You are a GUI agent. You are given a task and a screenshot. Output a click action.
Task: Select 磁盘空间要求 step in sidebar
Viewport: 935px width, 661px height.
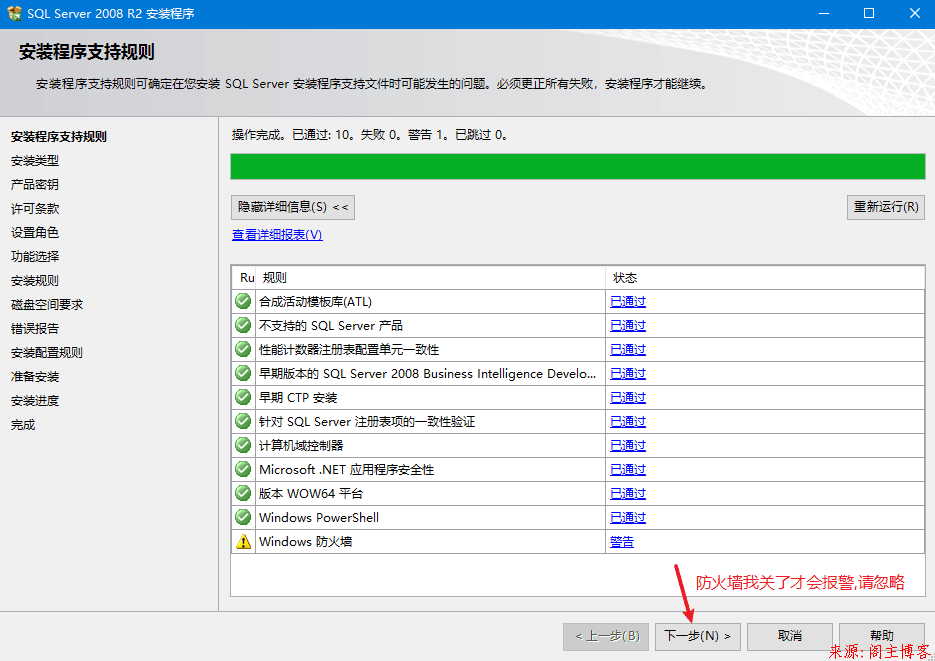coord(47,305)
